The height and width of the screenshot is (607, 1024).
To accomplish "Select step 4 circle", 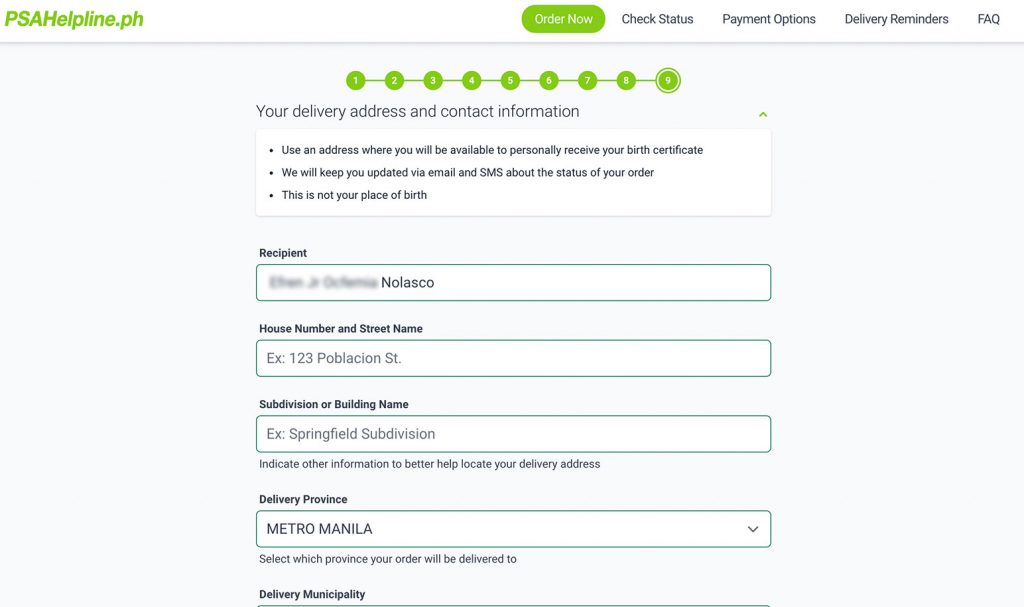I will coord(472,80).
